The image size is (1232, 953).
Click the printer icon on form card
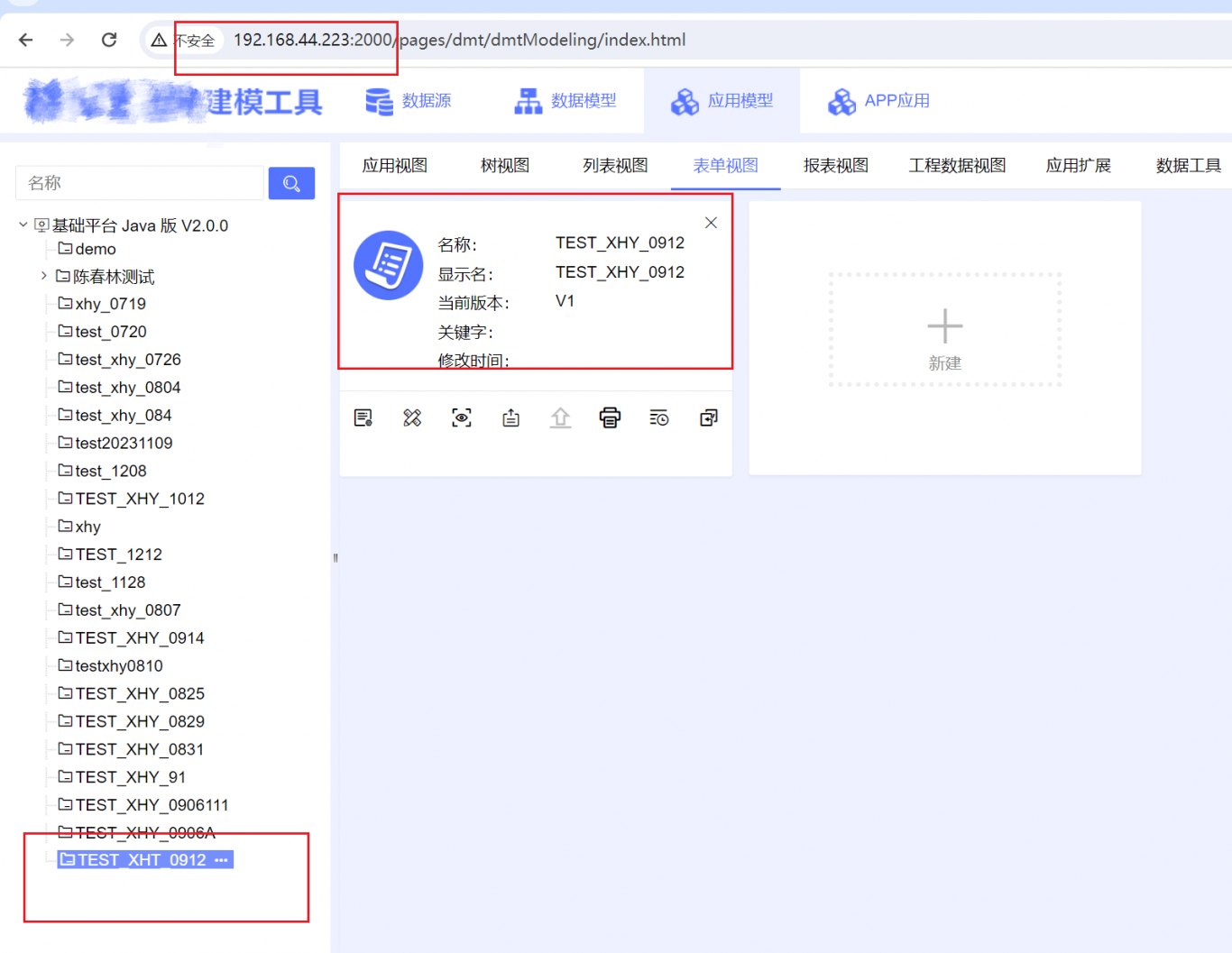point(610,417)
